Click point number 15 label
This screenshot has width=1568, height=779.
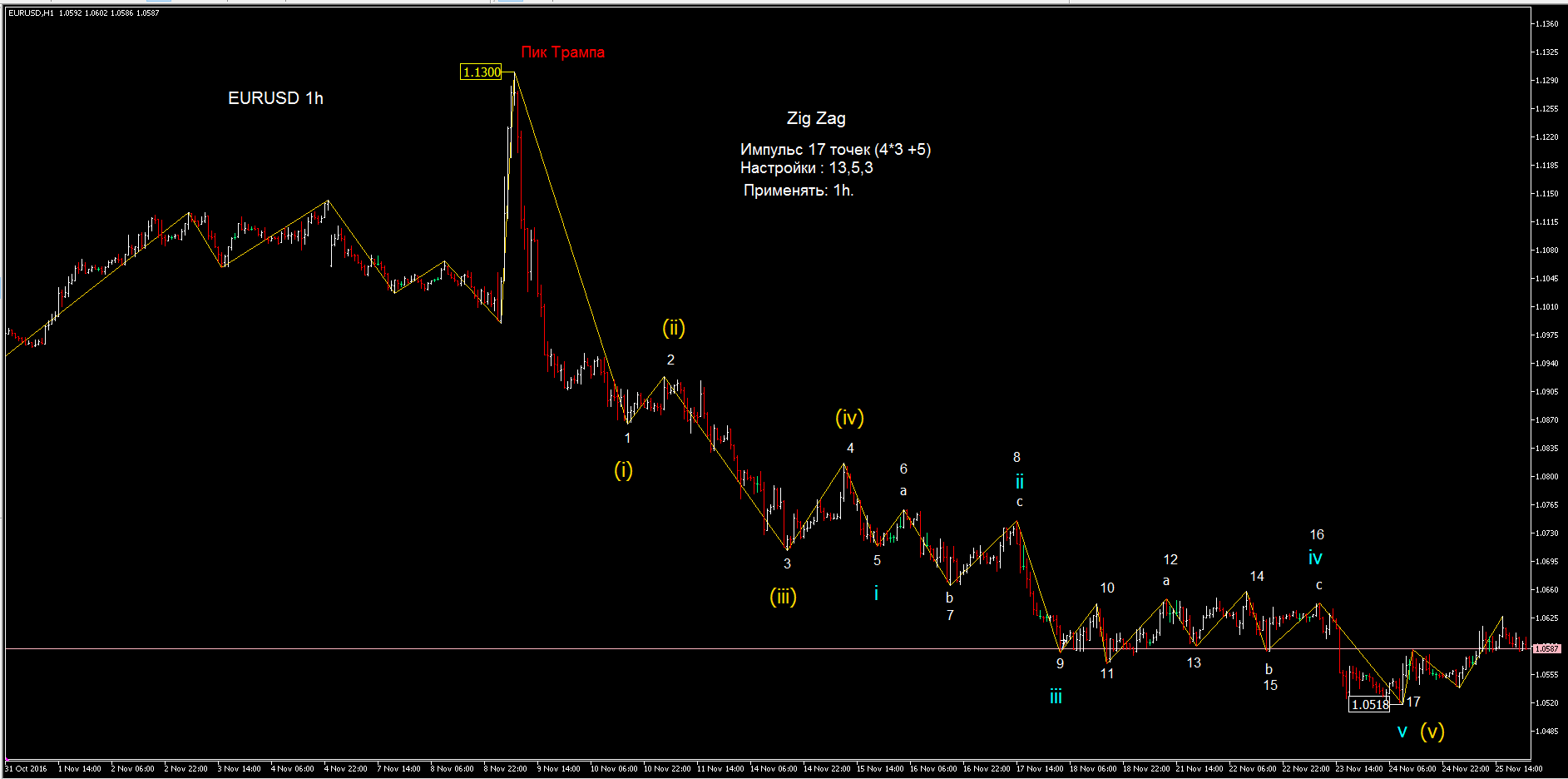(1270, 685)
